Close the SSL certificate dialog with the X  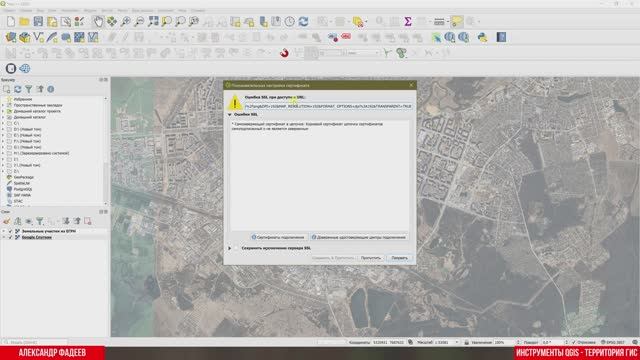click(x=411, y=85)
